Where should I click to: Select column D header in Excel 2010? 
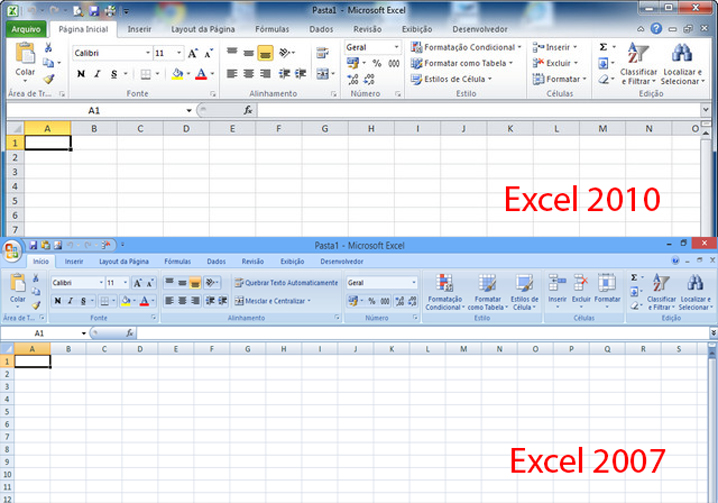pos(186,129)
